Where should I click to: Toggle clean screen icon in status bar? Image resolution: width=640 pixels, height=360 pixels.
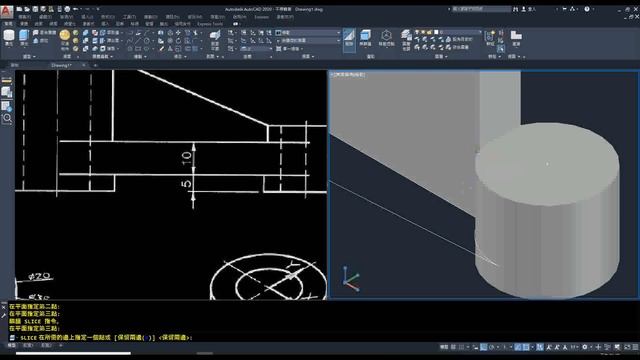tap(627, 347)
